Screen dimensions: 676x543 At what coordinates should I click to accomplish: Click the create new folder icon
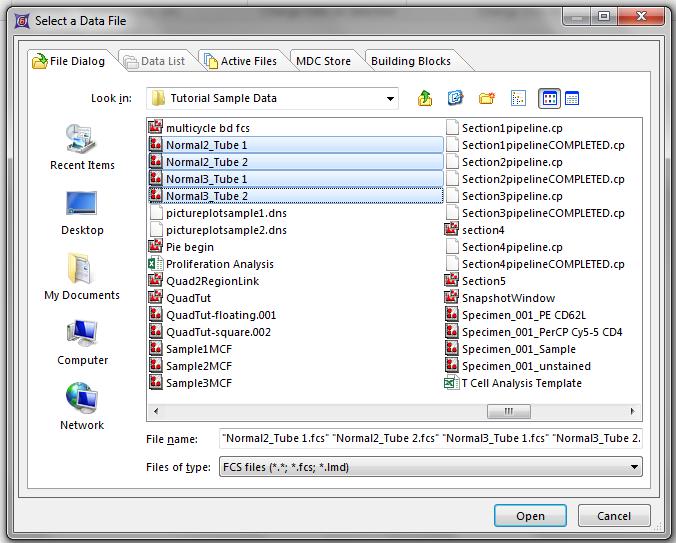click(x=487, y=98)
